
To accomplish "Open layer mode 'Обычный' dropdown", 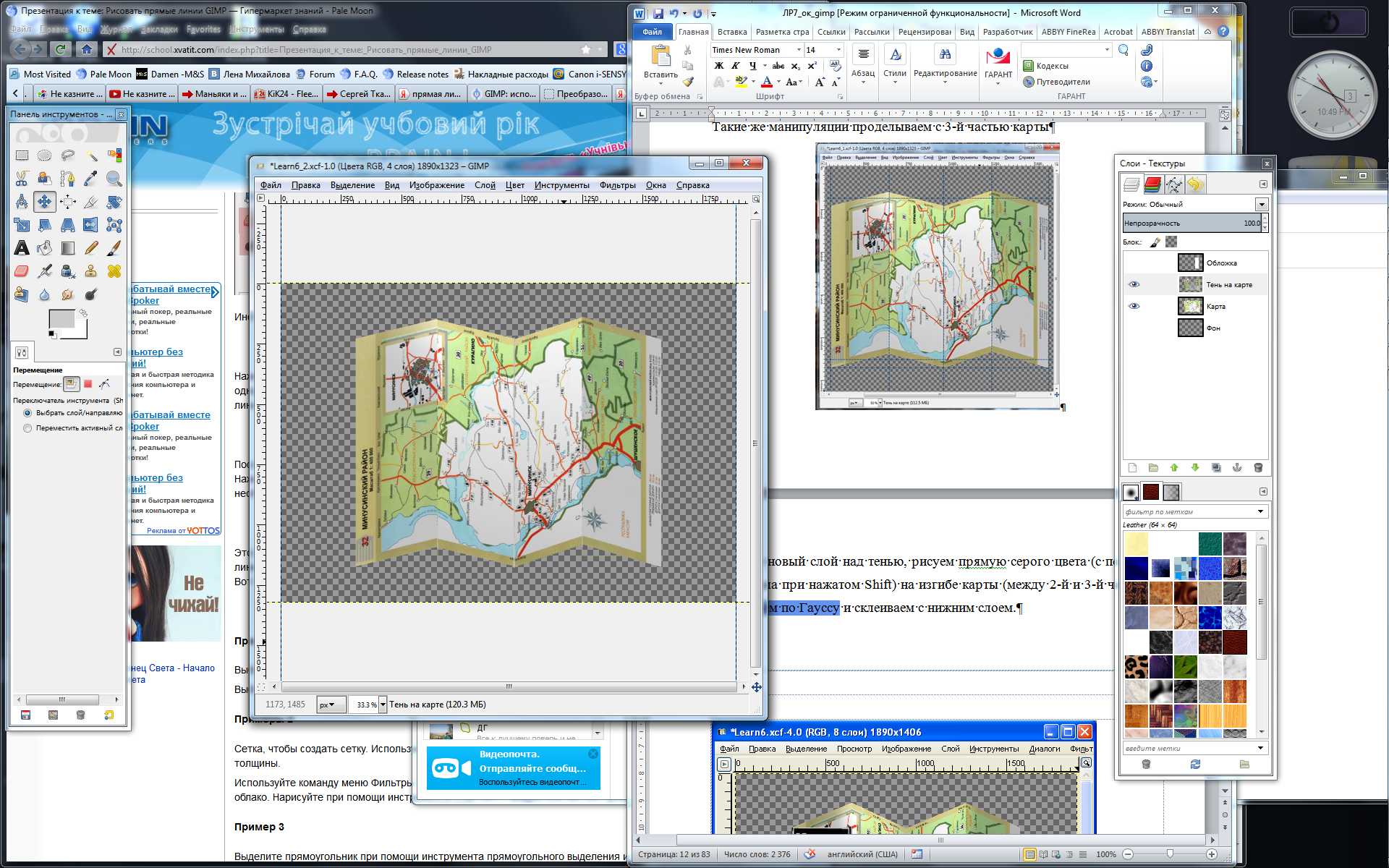I will pyautogui.click(x=1262, y=205).
